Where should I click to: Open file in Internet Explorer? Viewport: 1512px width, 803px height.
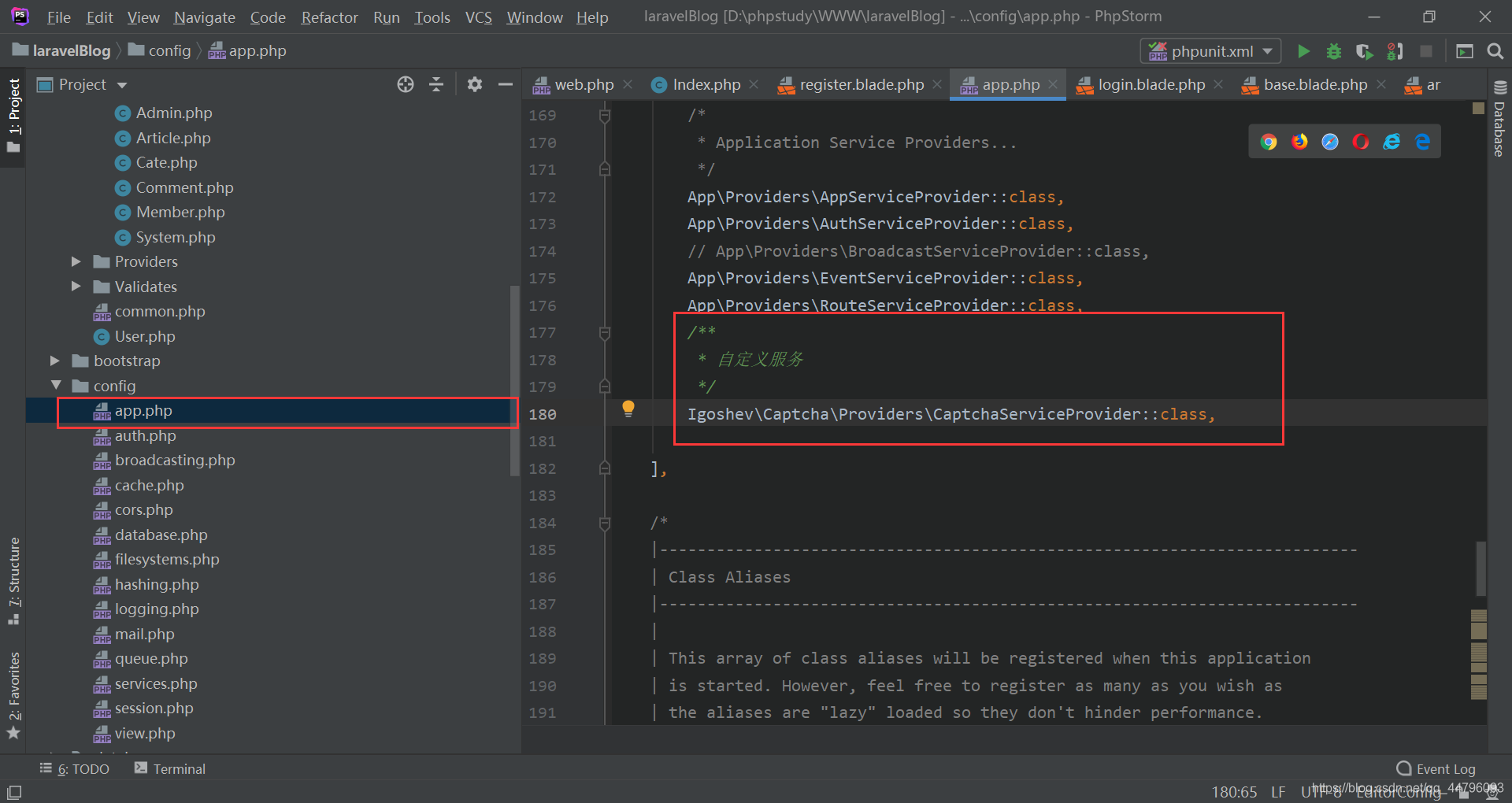[x=1392, y=142]
